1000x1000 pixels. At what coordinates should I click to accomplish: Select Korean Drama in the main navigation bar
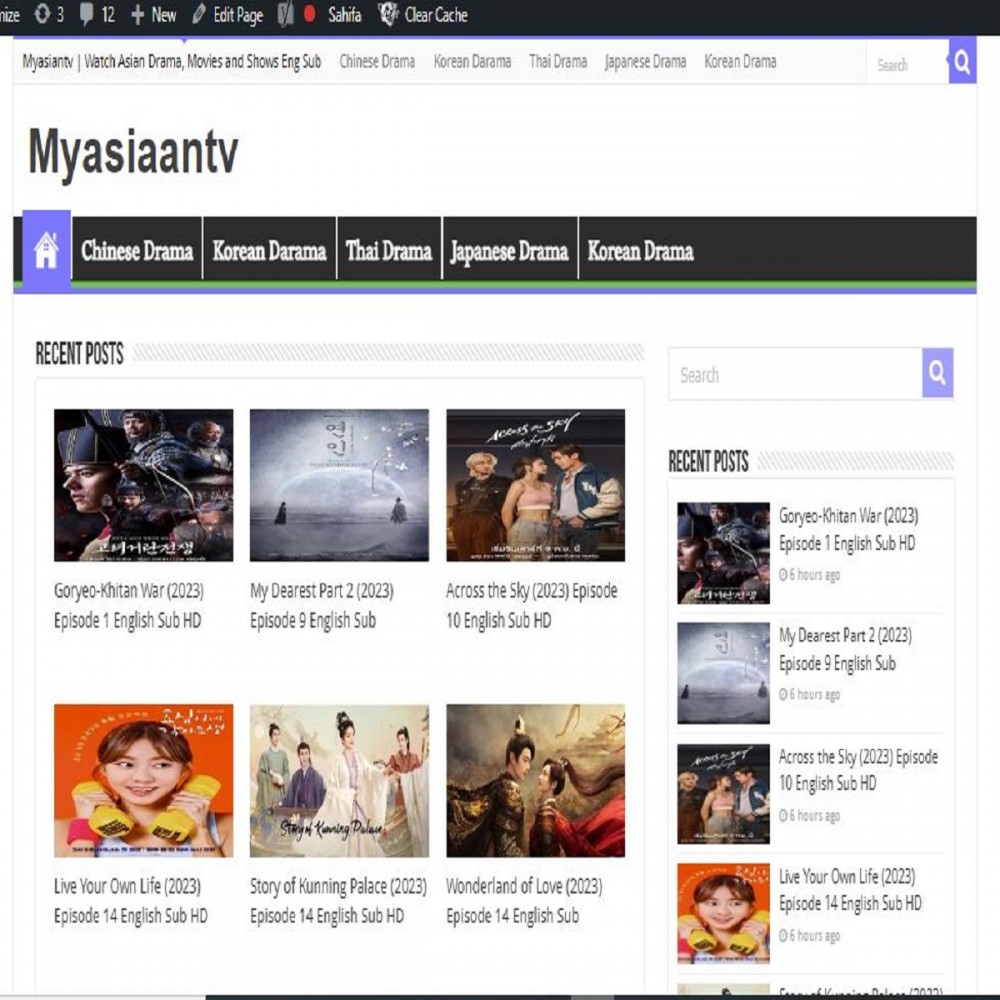pos(640,250)
